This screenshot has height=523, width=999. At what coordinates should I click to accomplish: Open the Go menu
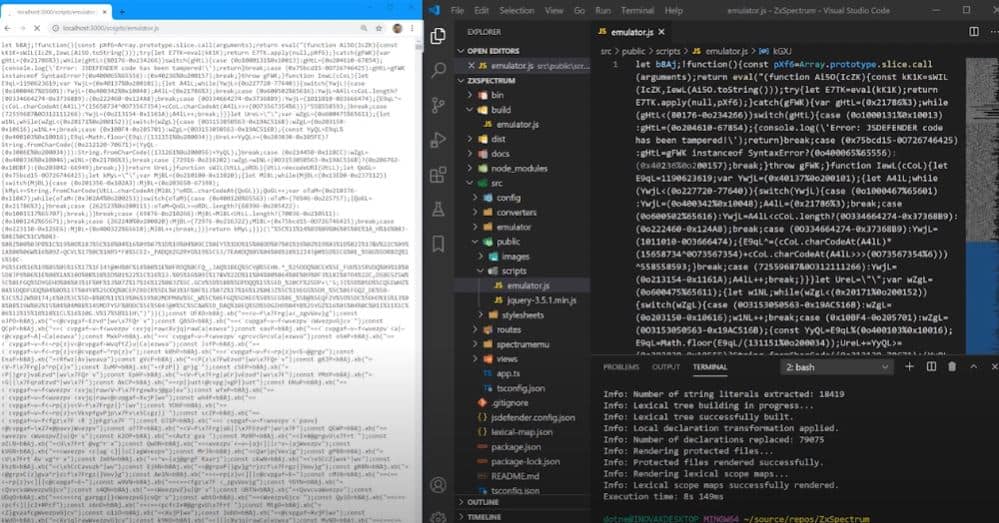pos(579,11)
